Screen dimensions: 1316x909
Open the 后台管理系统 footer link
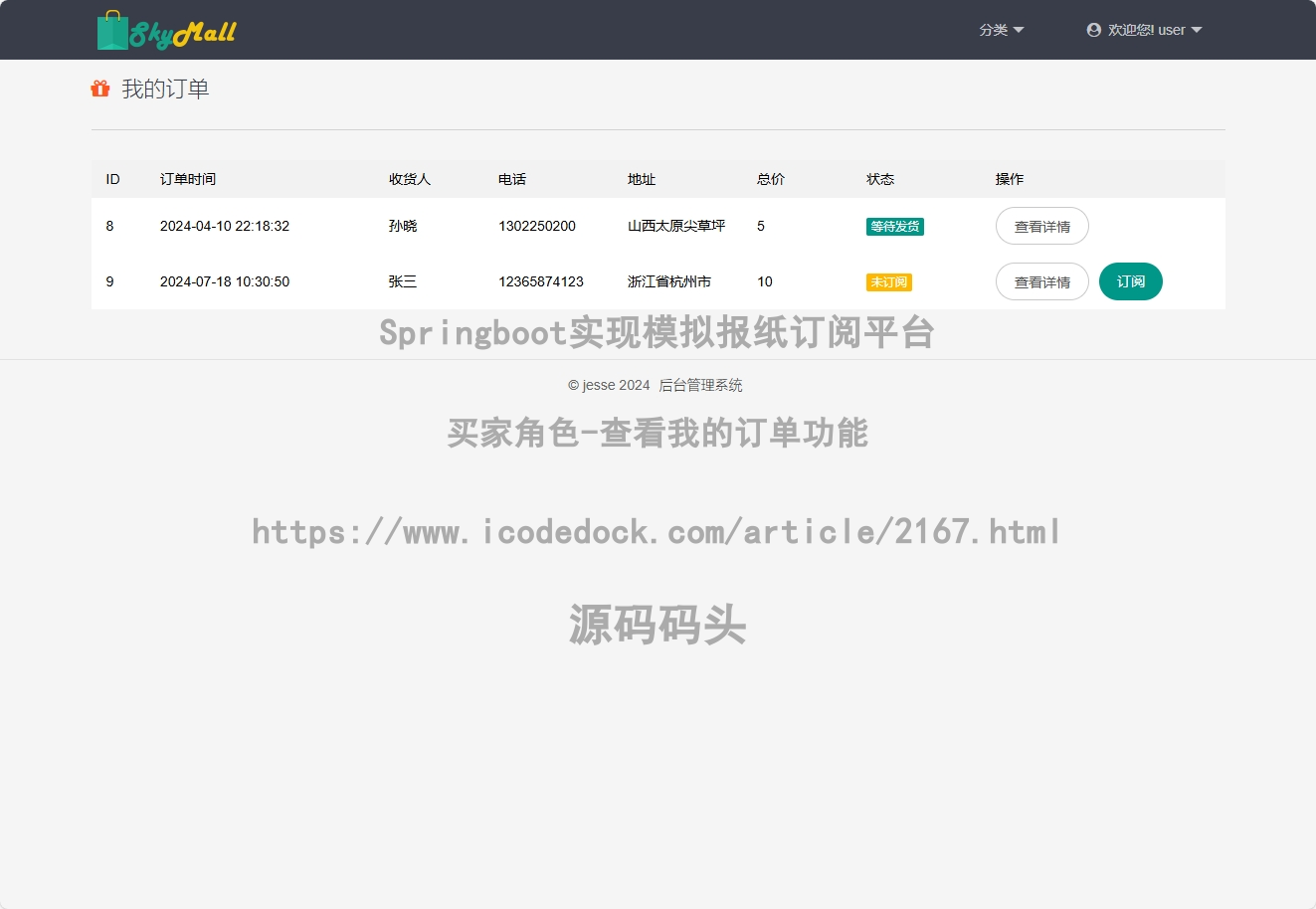[x=700, y=385]
